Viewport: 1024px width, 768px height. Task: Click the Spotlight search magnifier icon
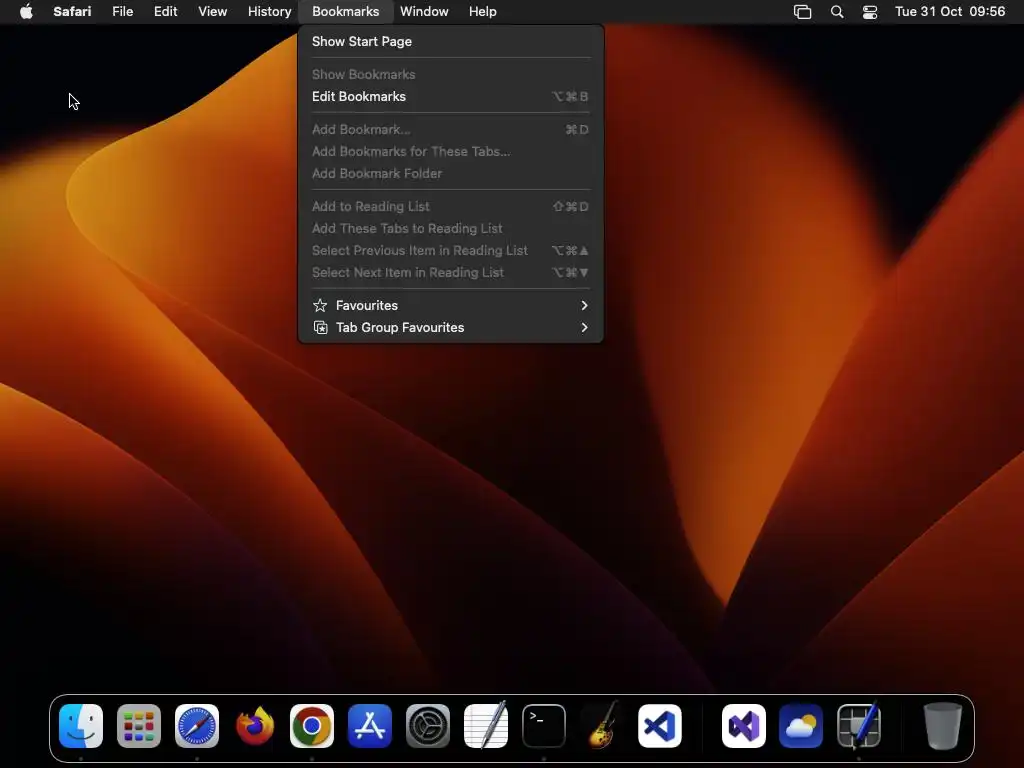(x=837, y=12)
